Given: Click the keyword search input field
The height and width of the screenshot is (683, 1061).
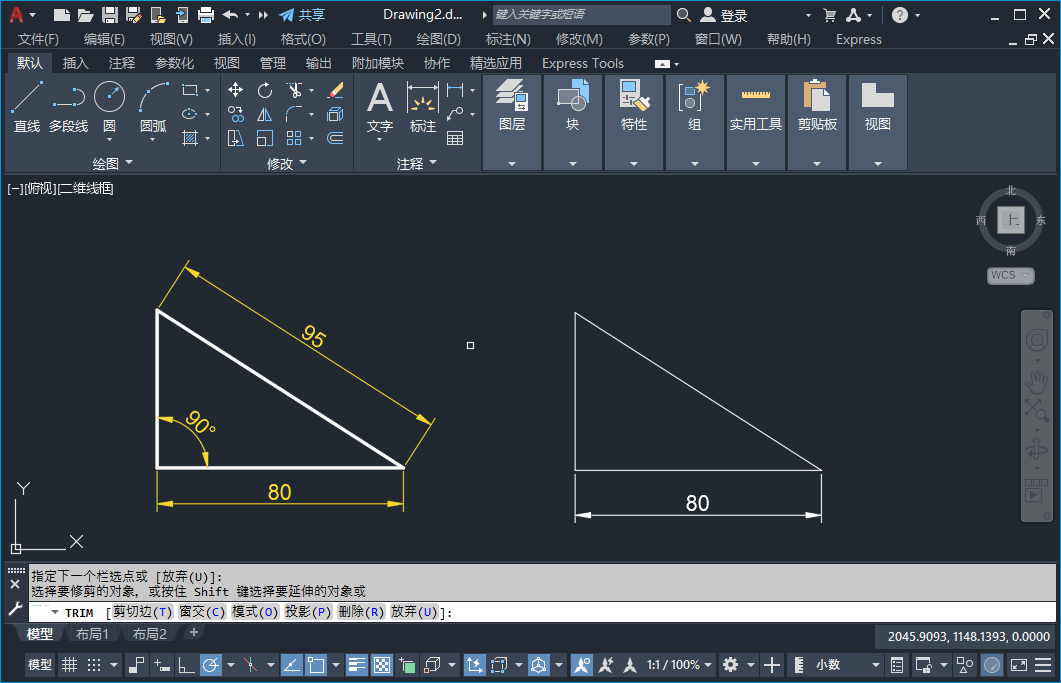Looking at the screenshot, I should point(582,14).
